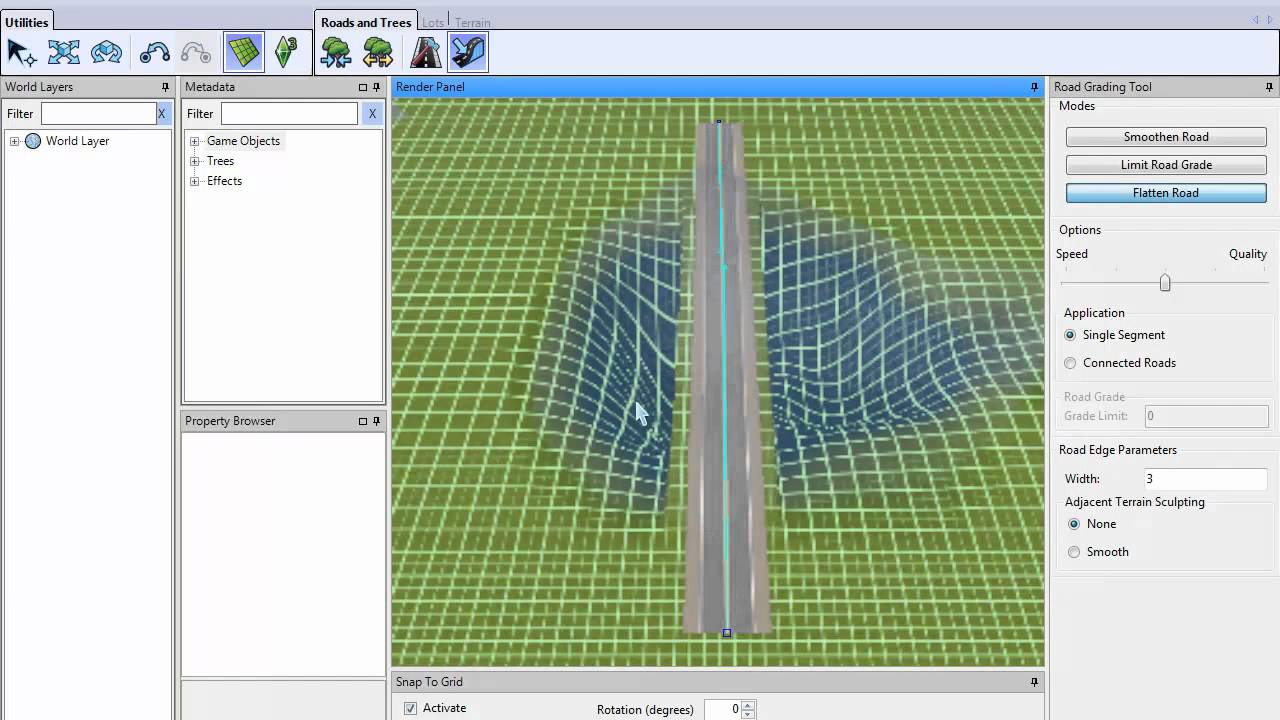The width and height of the screenshot is (1280, 720).
Task: Select Connected Roads application option
Action: pos(1070,363)
